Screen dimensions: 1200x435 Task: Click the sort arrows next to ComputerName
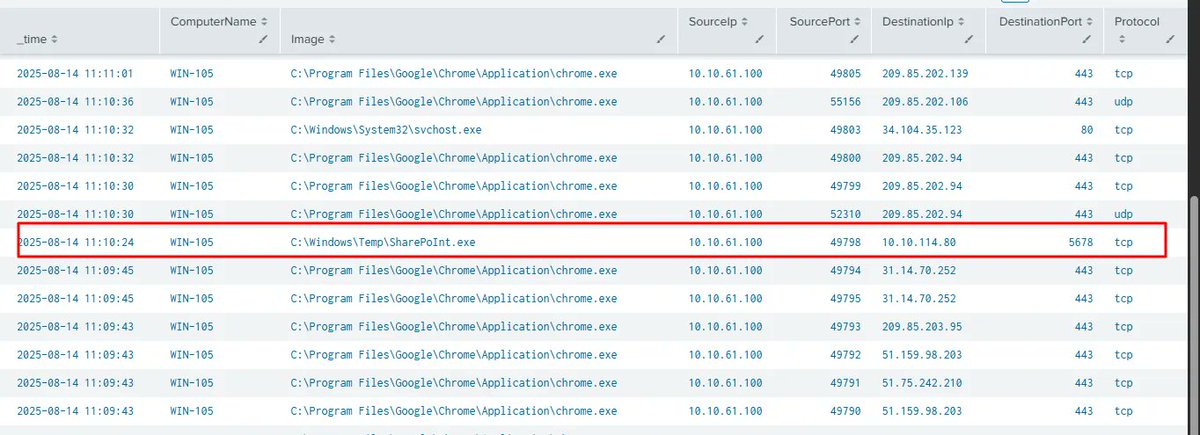(264, 21)
